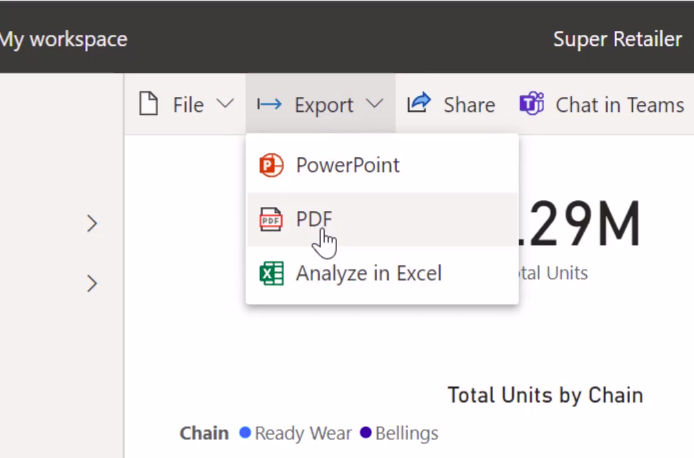Open the File menu
The height and width of the screenshot is (458, 694).
pos(186,104)
